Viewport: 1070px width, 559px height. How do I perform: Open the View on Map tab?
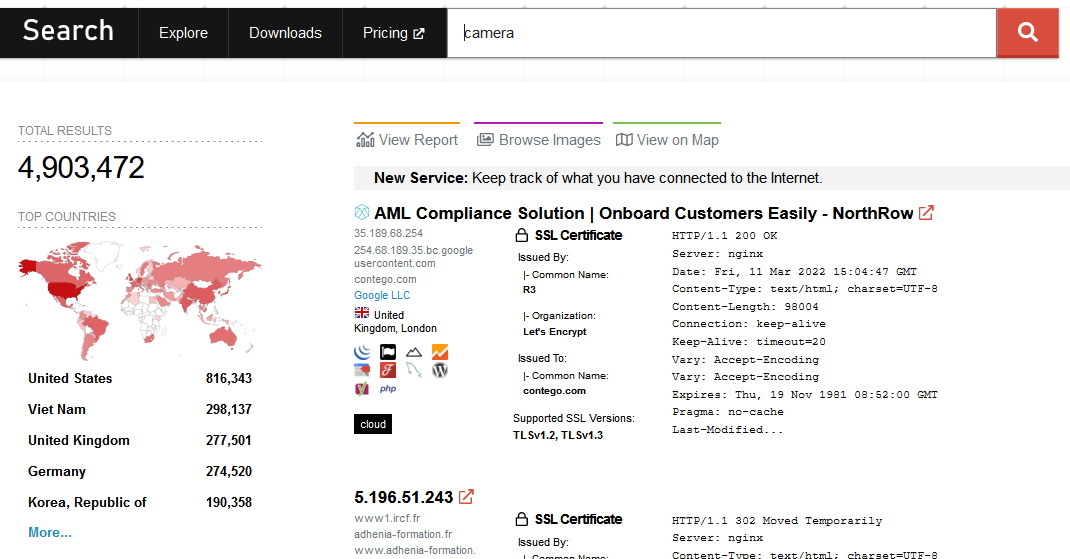point(666,140)
